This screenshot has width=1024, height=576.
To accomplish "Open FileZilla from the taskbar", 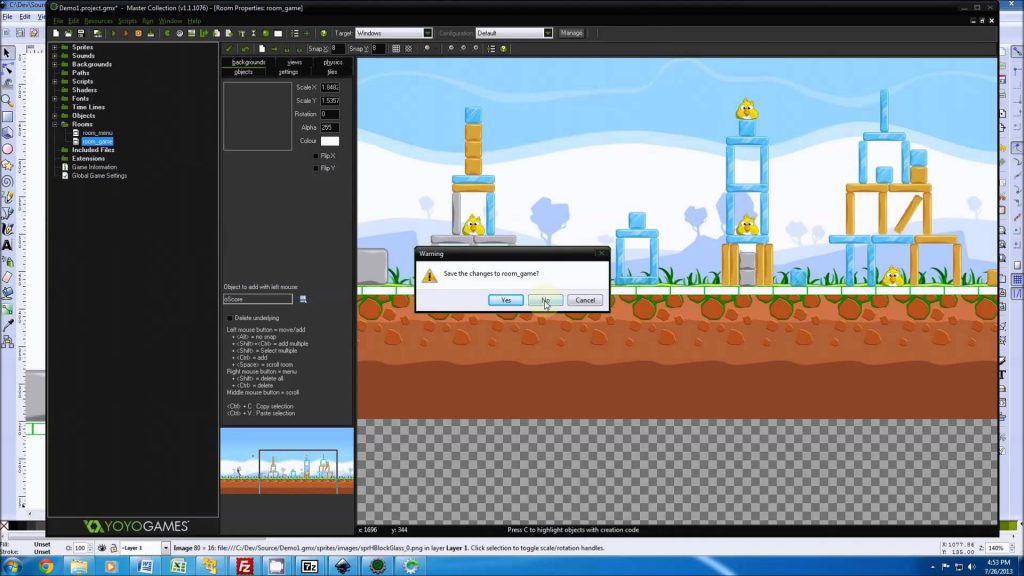I will pos(245,566).
